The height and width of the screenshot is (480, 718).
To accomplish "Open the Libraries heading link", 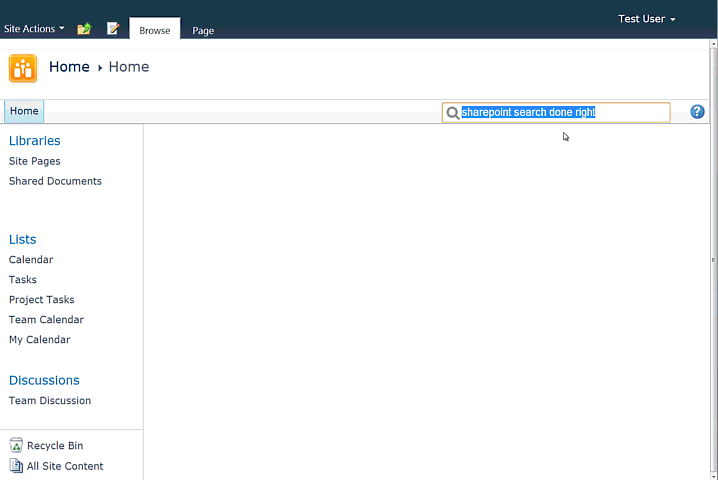I will click(x=35, y=141).
